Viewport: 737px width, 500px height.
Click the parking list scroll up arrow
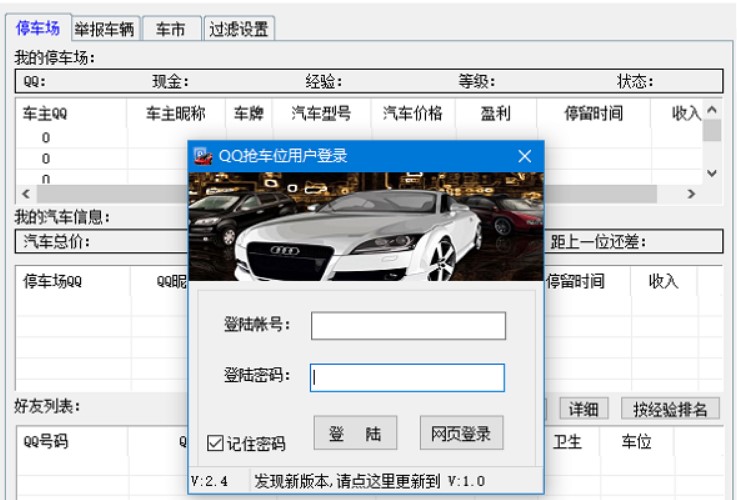pos(712,109)
